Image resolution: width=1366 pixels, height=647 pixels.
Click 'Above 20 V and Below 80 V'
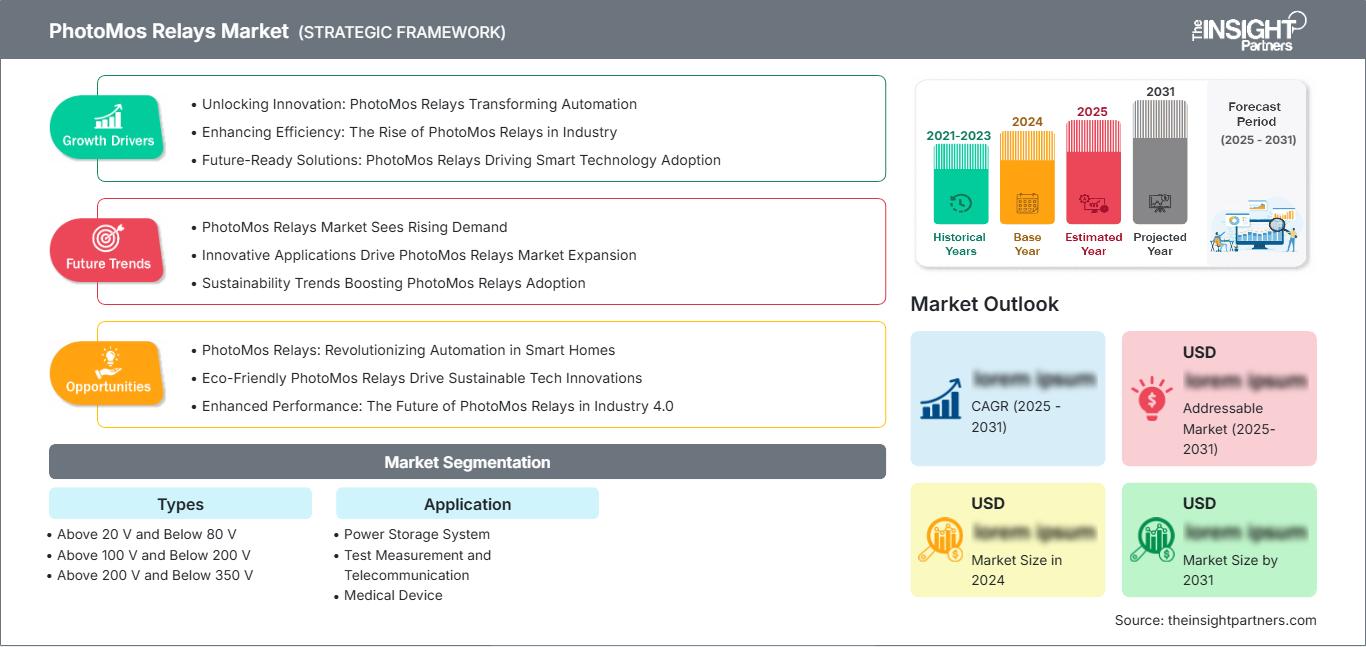pos(147,534)
